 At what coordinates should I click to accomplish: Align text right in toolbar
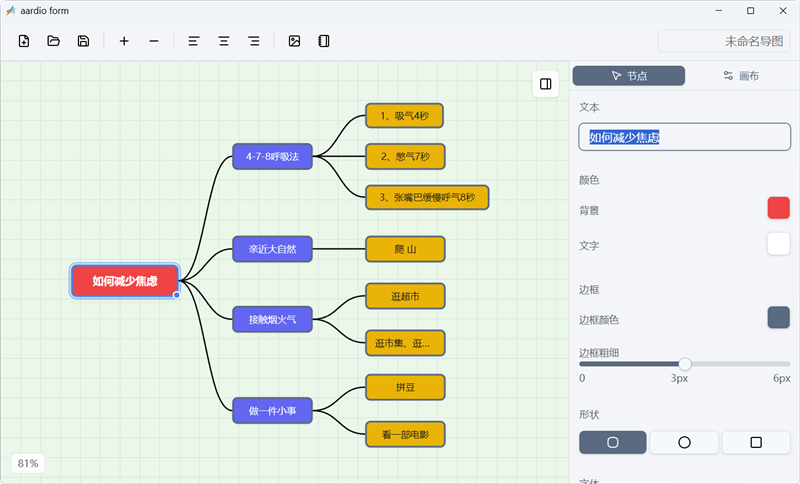(254, 41)
